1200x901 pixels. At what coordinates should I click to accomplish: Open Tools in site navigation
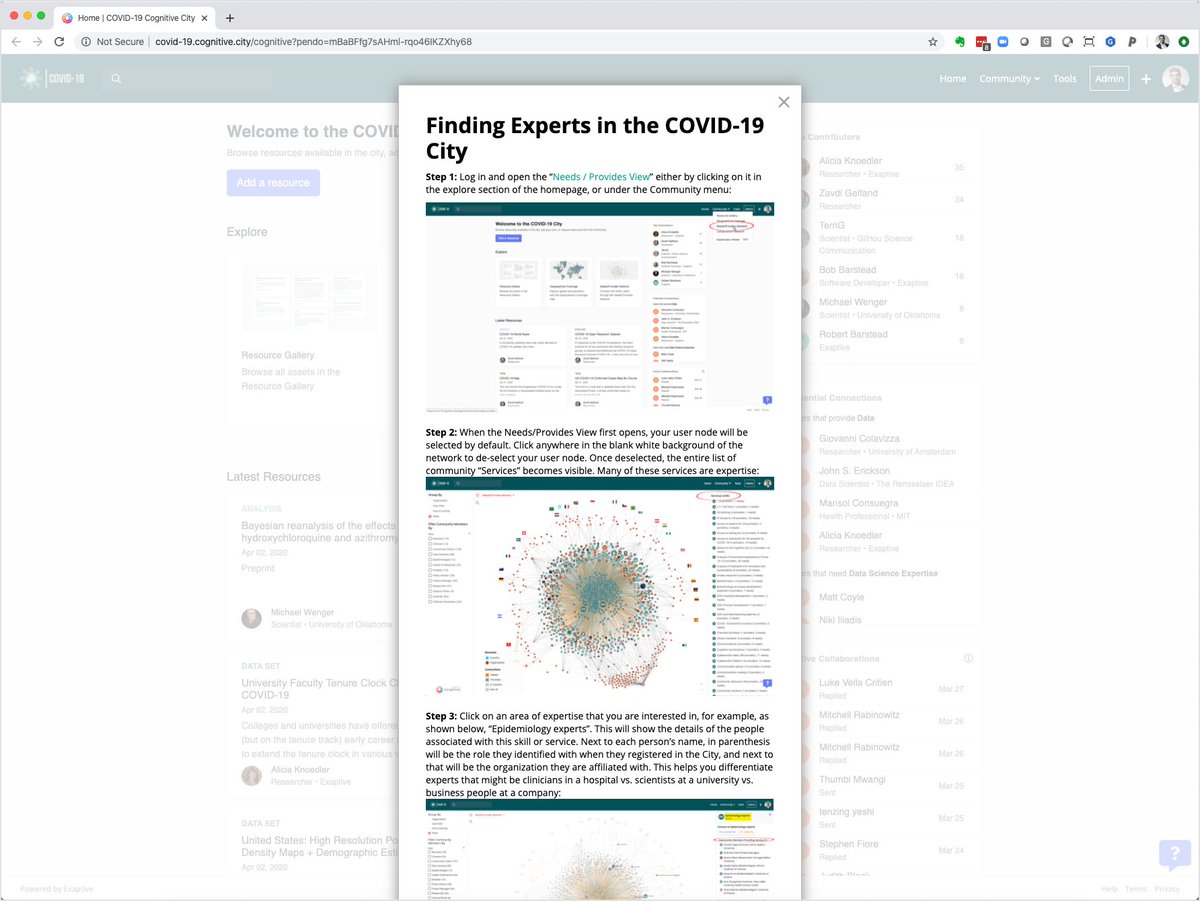(x=1065, y=79)
